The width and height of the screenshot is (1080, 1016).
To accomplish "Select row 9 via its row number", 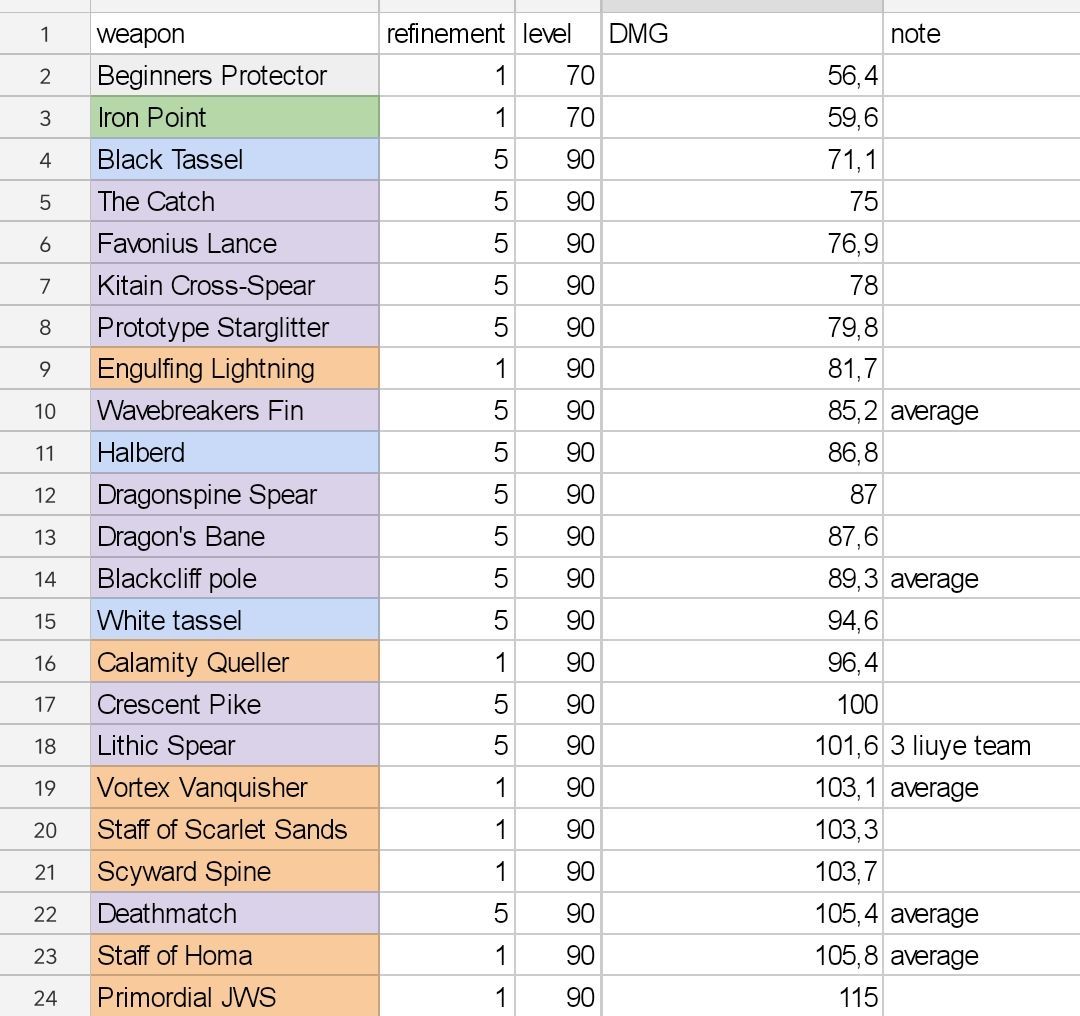I will click(45, 369).
